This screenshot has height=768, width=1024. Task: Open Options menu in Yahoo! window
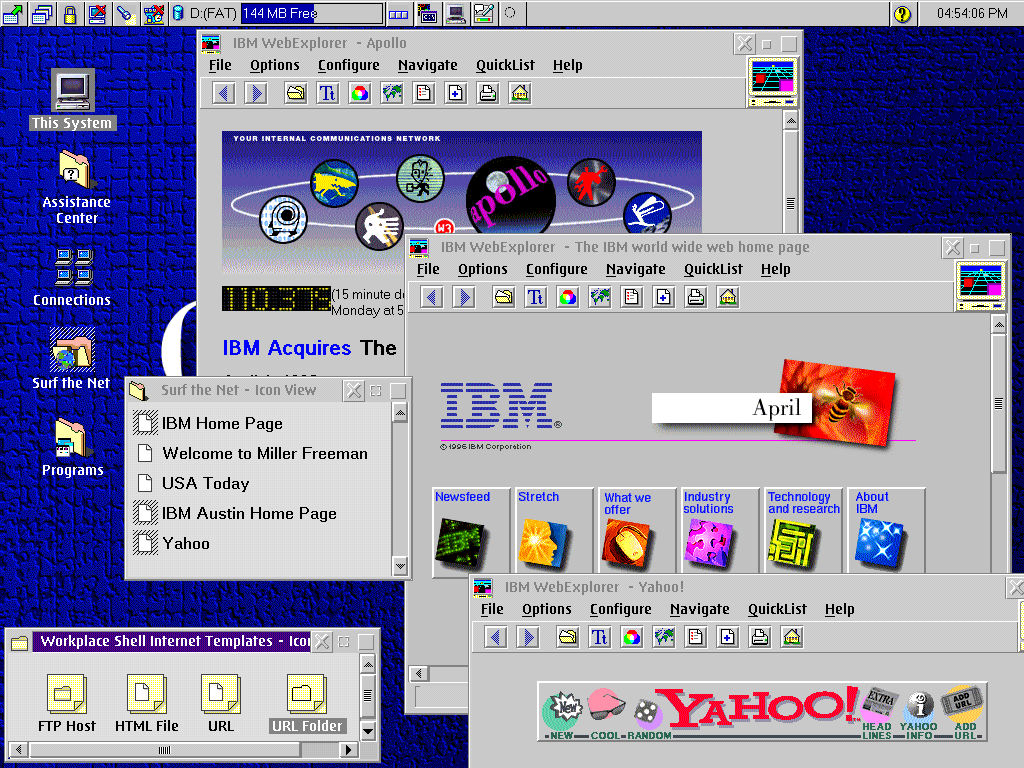547,609
